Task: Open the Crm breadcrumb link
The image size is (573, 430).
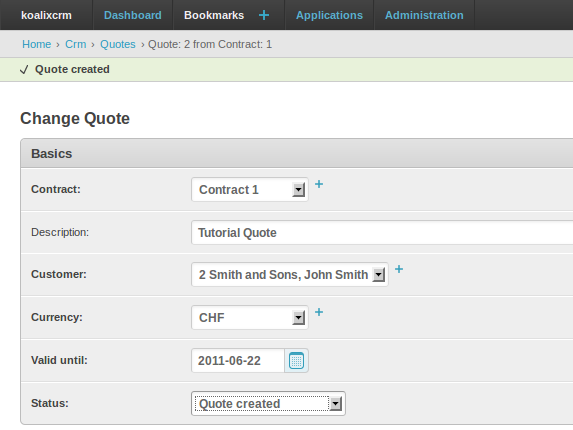Action: click(x=76, y=44)
